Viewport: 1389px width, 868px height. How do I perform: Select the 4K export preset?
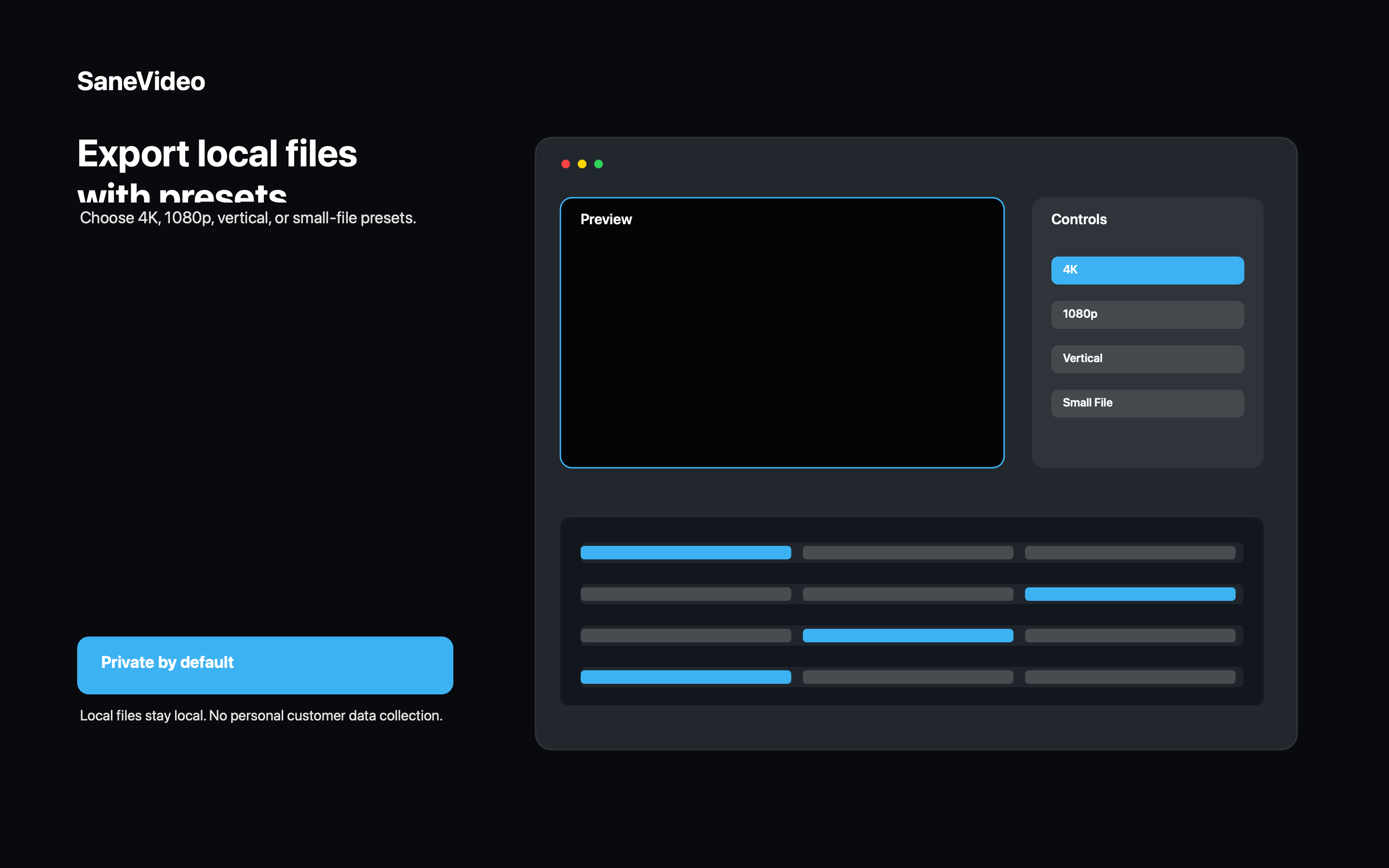pyautogui.click(x=1147, y=271)
